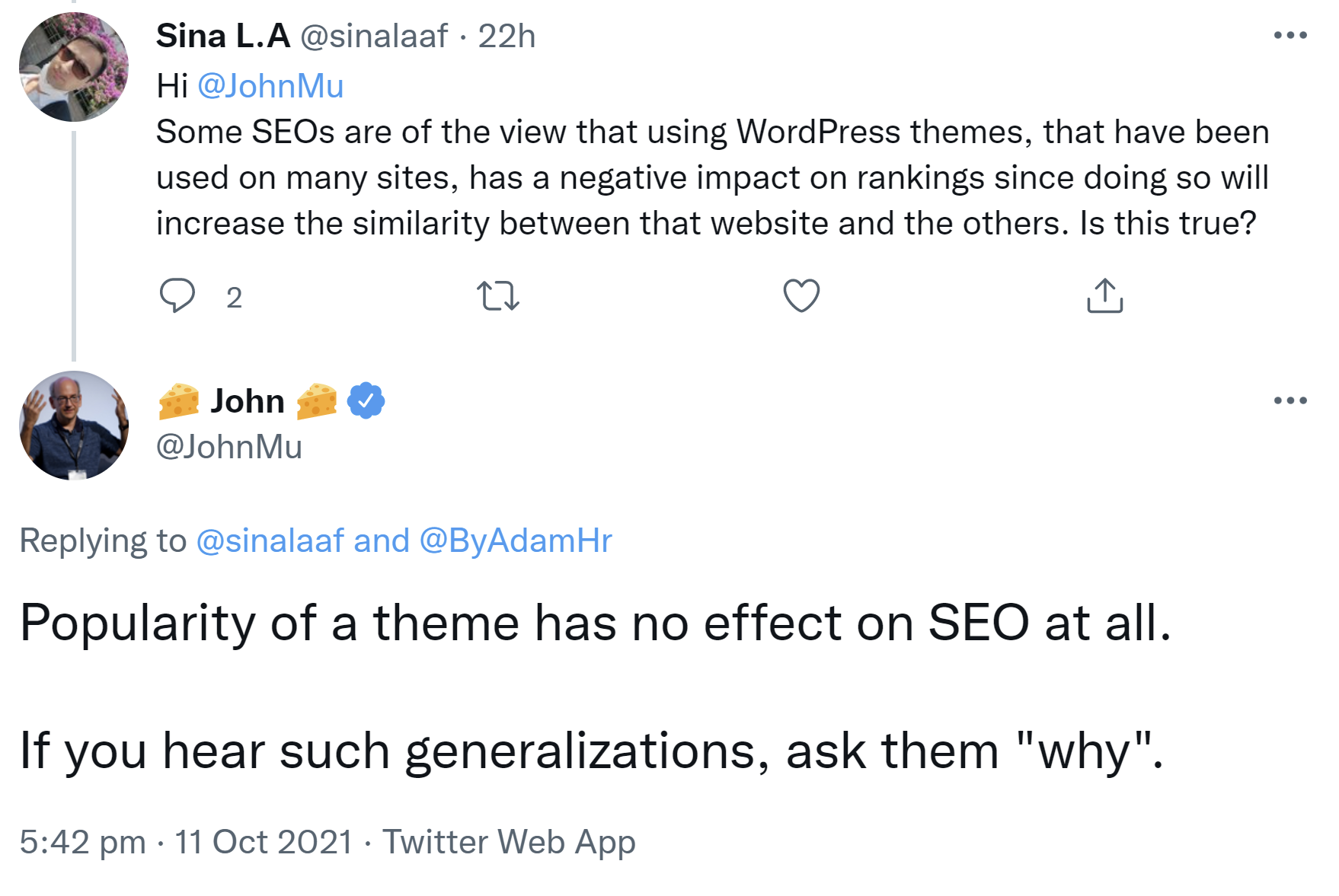Image resolution: width=1339 pixels, height=896 pixels.
Task: Click the 22h timestamp on Sina's tweet
Action: [x=507, y=36]
